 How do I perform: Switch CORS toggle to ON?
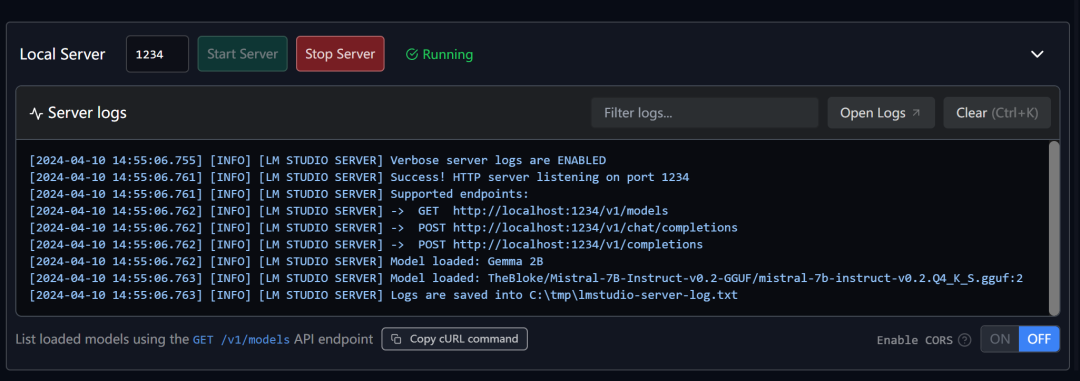[x=1000, y=339]
